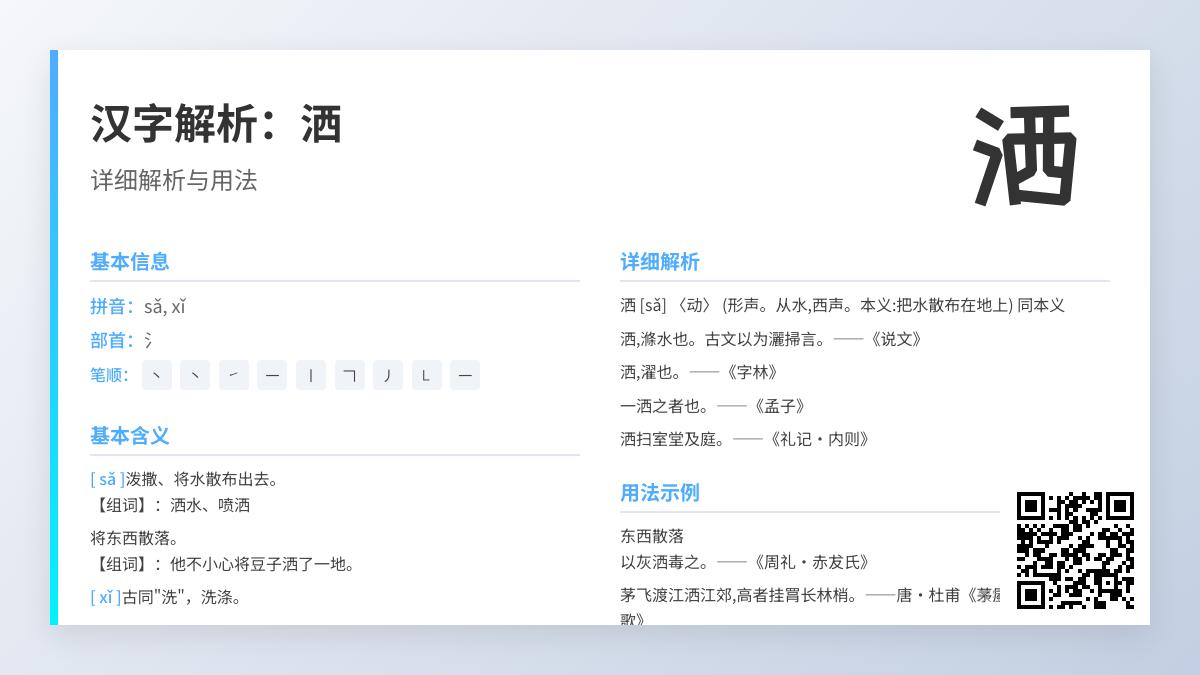Click the first dot stroke box in 笔顺
The image size is (1200, 675).
[x=157, y=375]
